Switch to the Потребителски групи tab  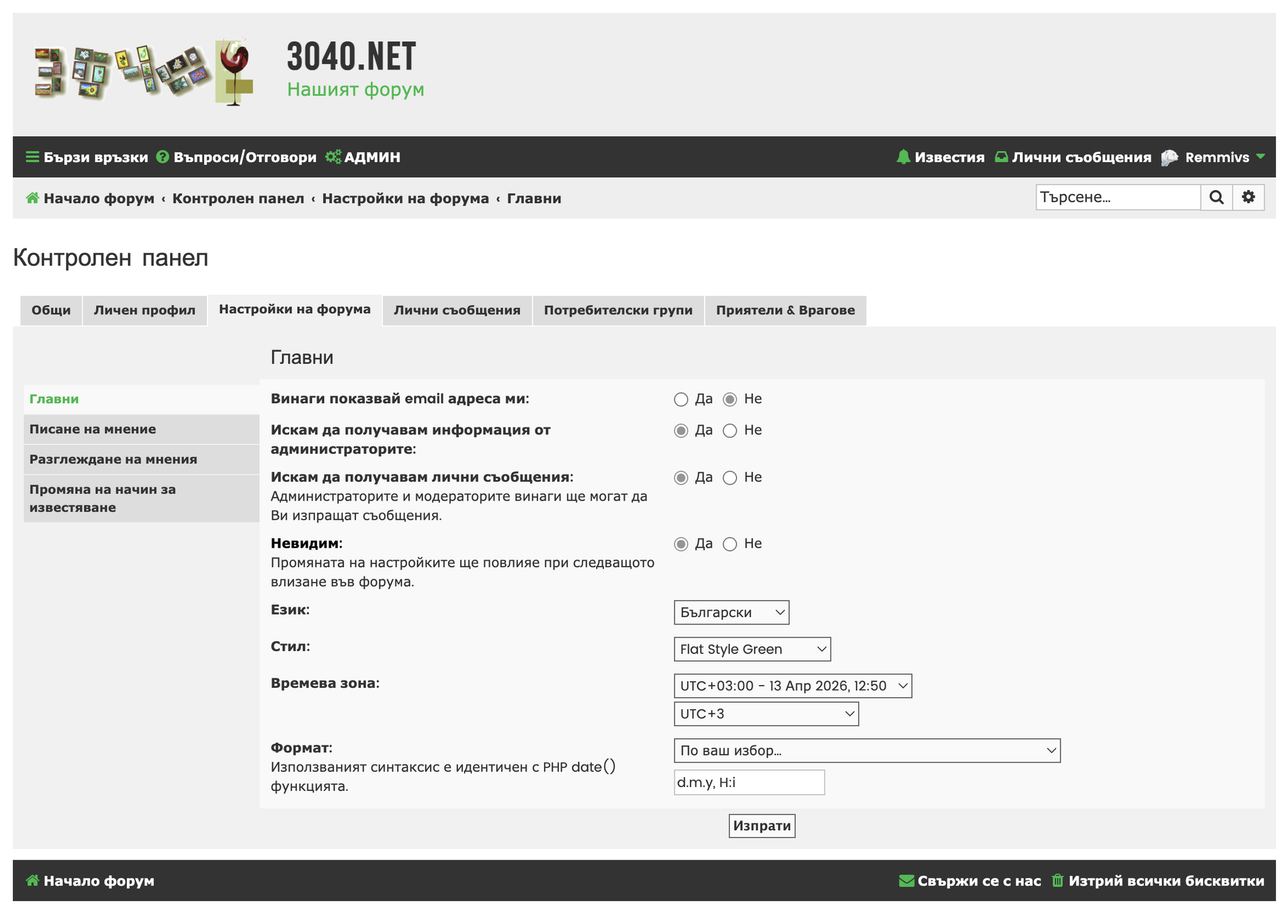pos(618,310)
